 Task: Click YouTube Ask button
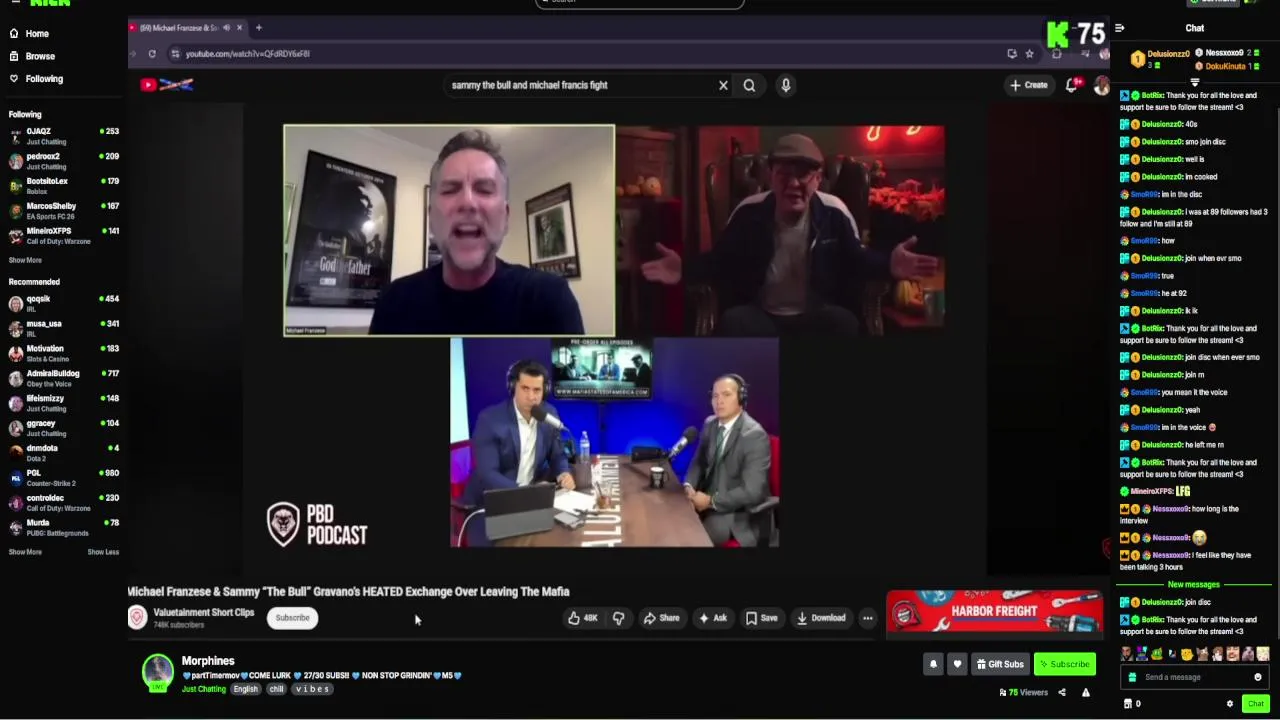713,618
